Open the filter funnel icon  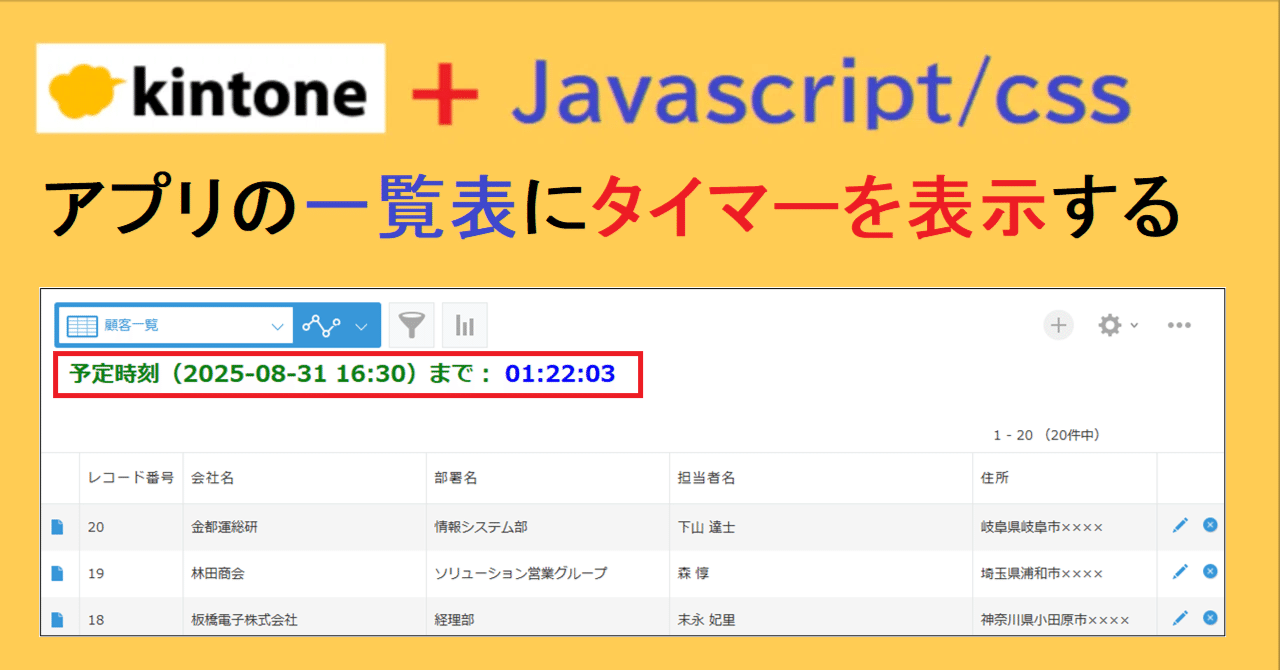pyautogui.click(x=411, y=325)
